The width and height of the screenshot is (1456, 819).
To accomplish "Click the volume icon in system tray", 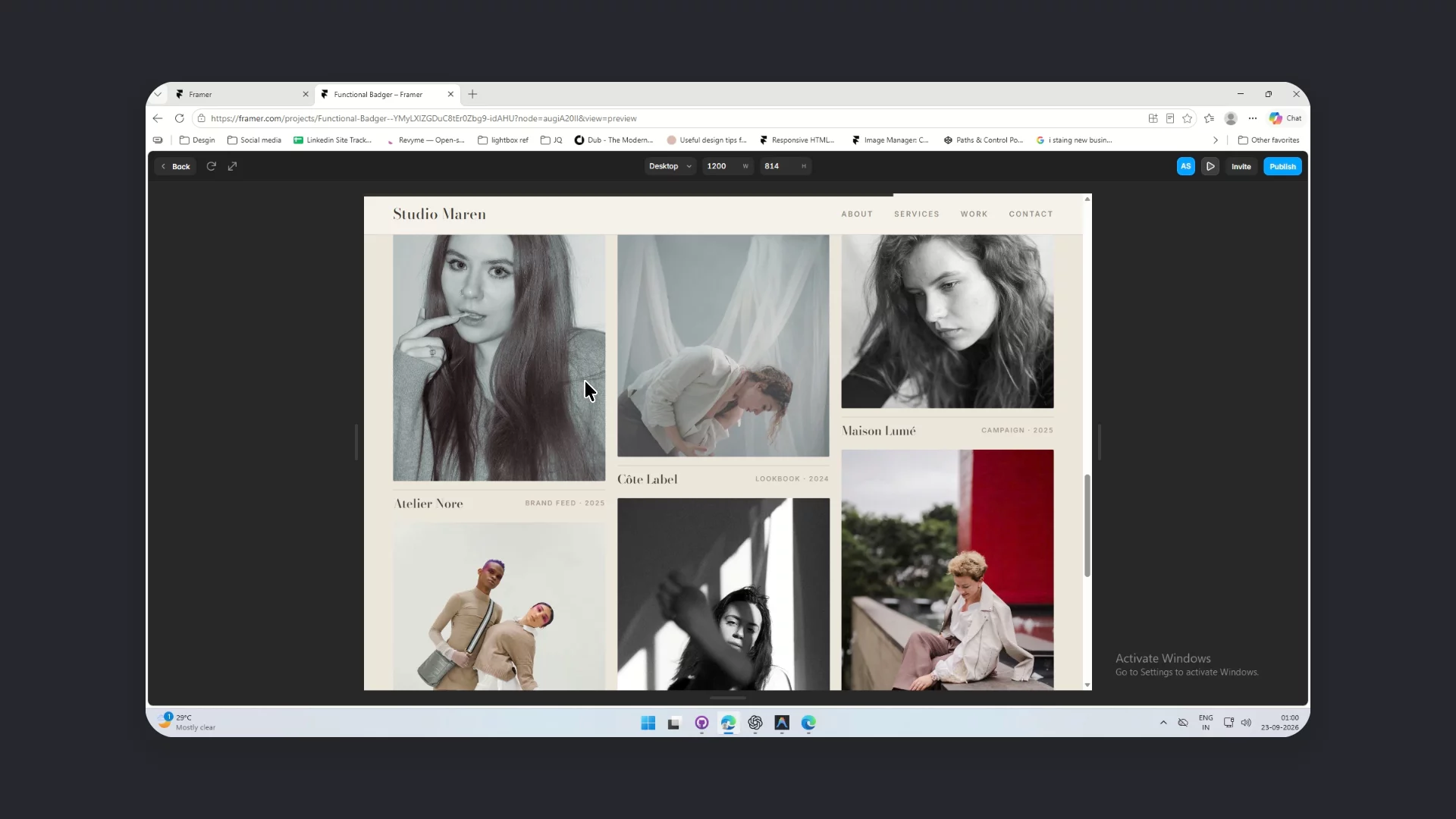I will [x=1246, y=723].
